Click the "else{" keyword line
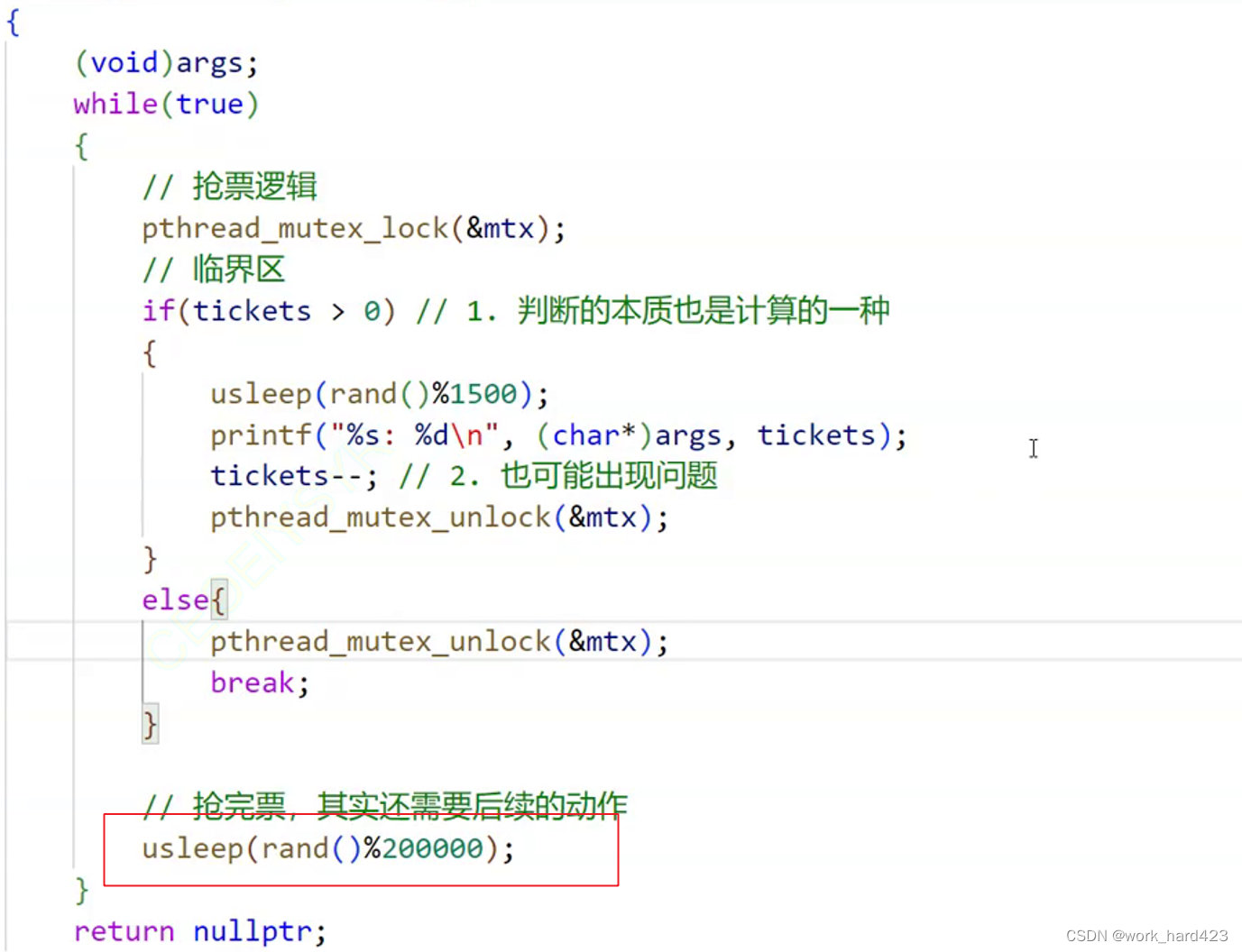 [184, 600]
